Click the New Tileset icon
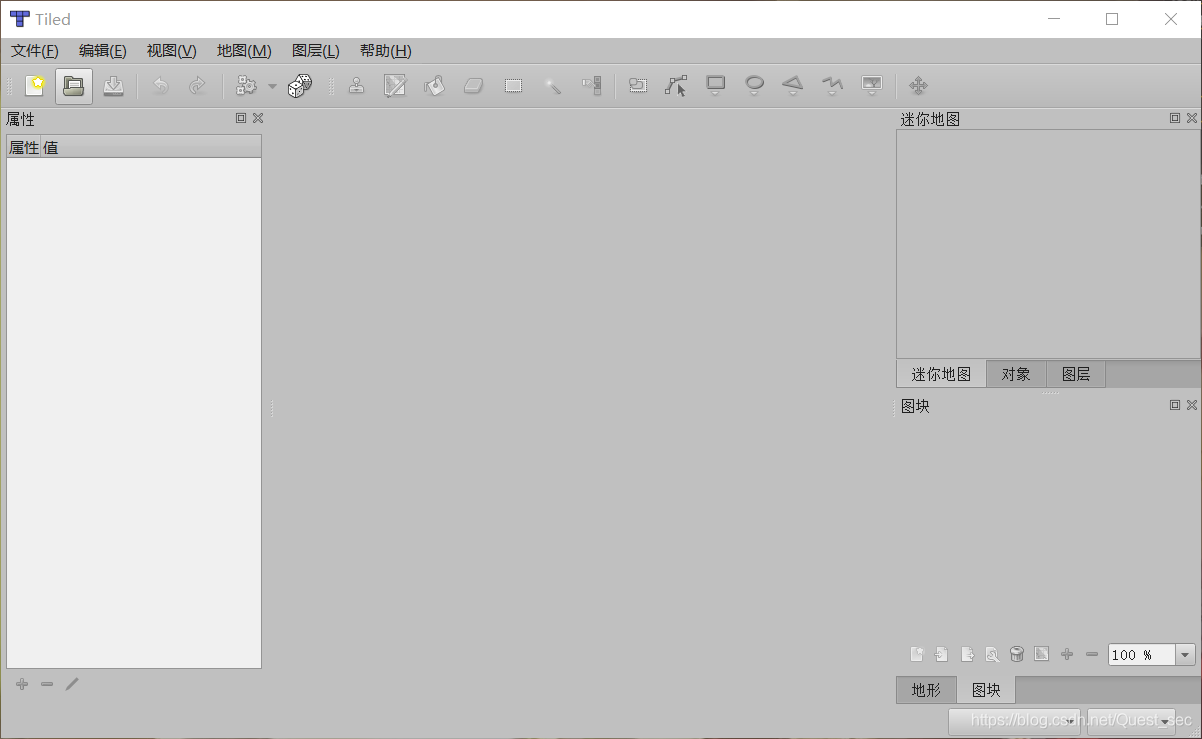 pos(917,655)
